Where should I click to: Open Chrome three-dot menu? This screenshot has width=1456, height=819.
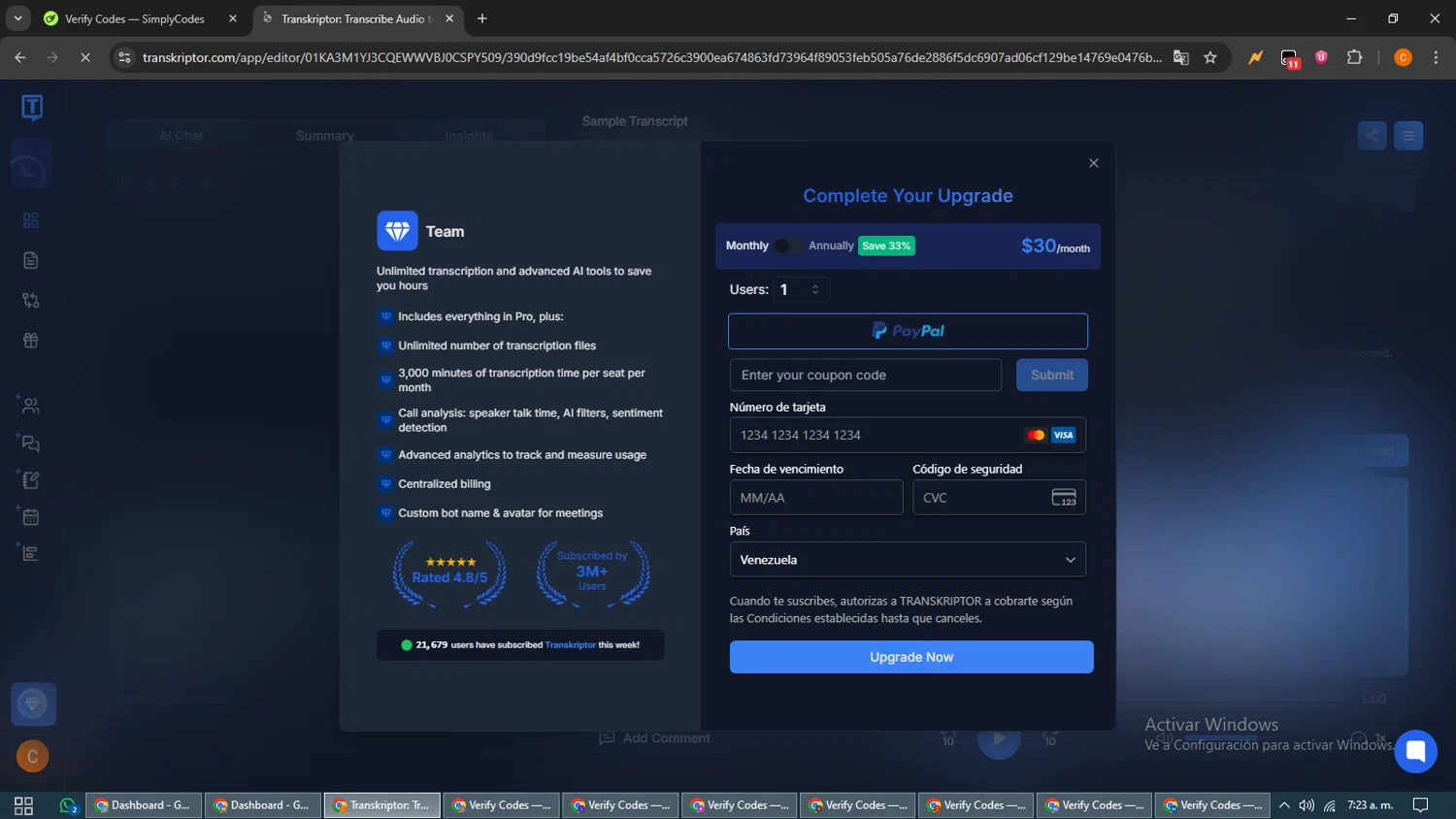pyautogui.click(x=1436, y=57)
